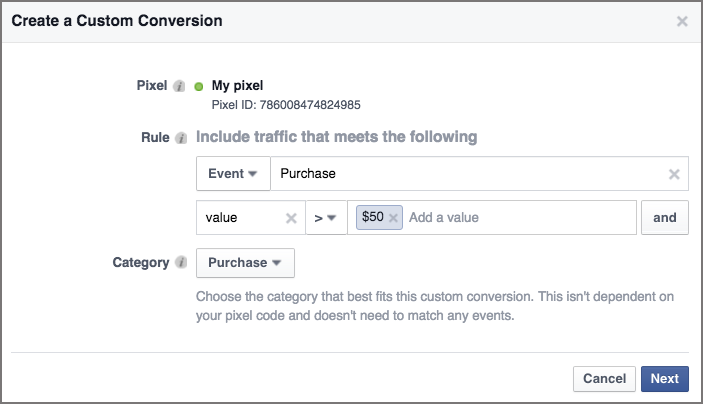The image size is (703, 404).
Task: Select the $50 value token
Action: tap(372, 218)
